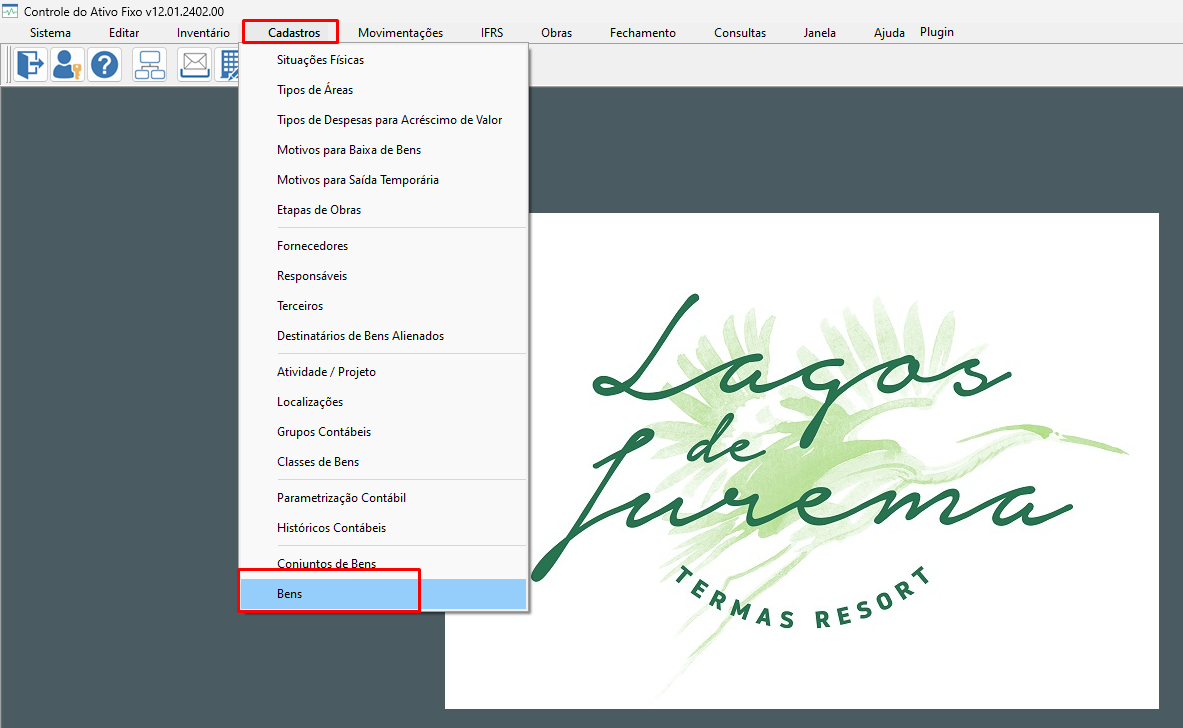This screenshot has height=728, width=1183.
Task: Click the app icon in title bar
Action: coord(10,11)
